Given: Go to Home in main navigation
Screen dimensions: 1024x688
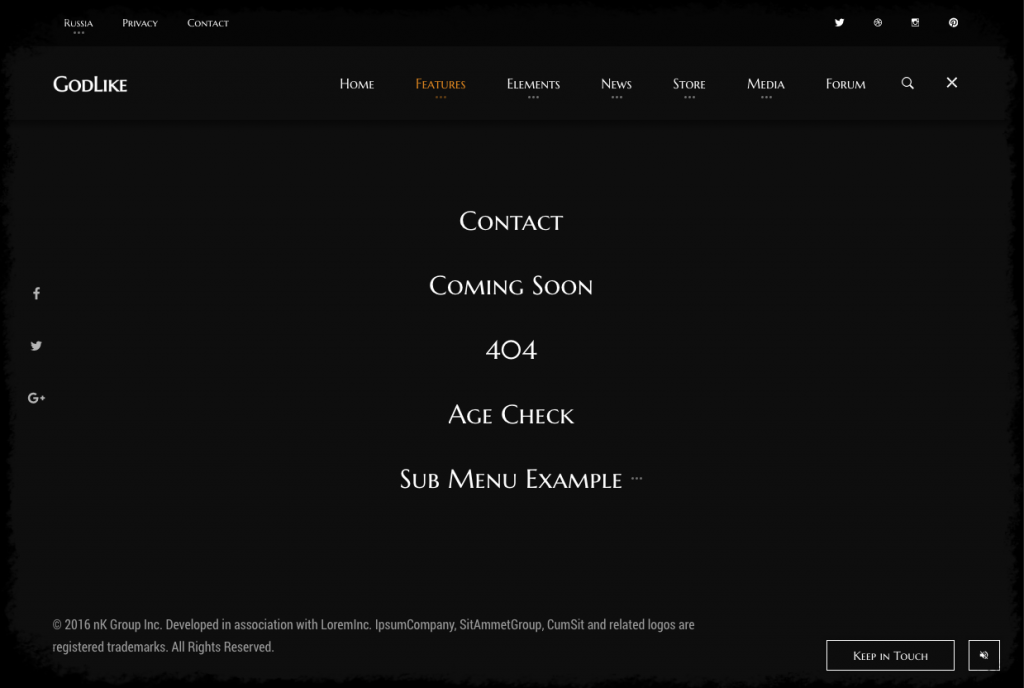Looking at the screenshot, I should click(x=357, y=84).
